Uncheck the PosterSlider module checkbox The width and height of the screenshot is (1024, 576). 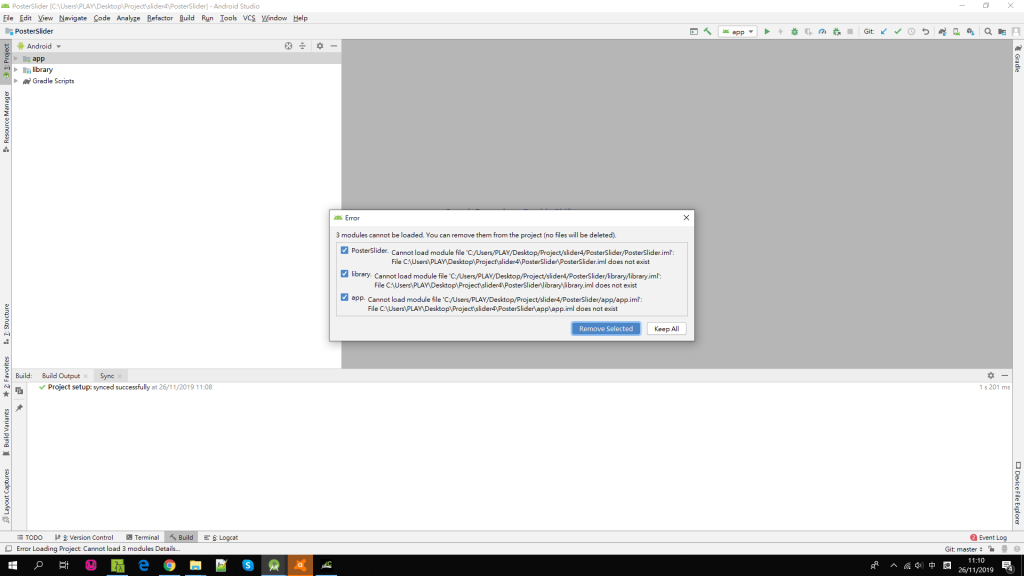(x=344, y=250)
